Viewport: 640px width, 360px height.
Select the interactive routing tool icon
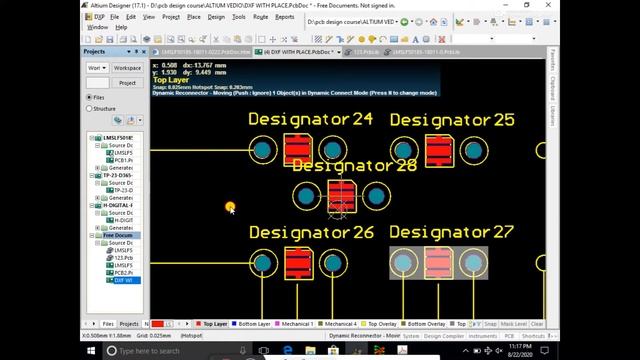coord(329,40)
